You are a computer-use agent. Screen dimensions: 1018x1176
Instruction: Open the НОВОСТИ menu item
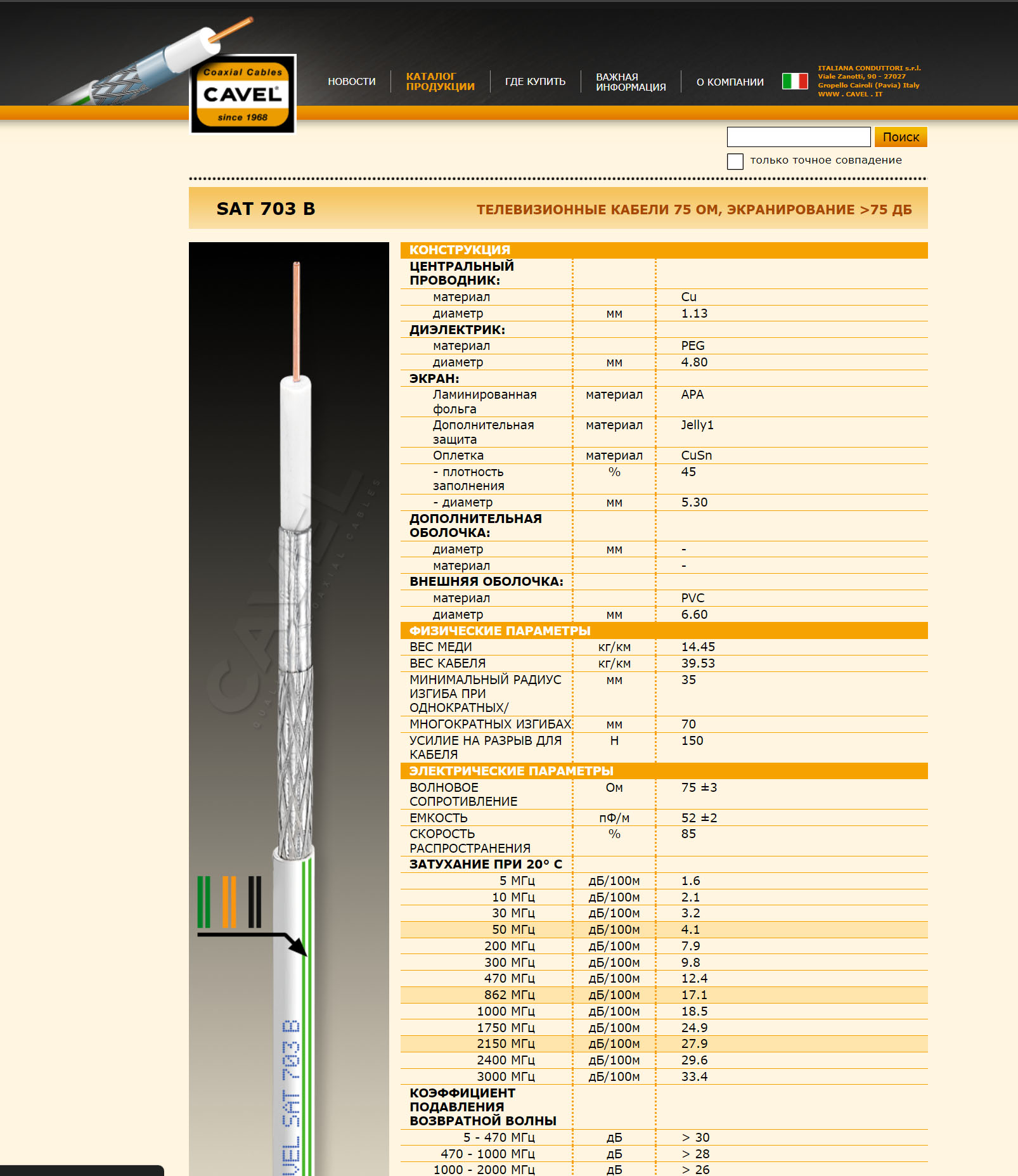[352, 82]
